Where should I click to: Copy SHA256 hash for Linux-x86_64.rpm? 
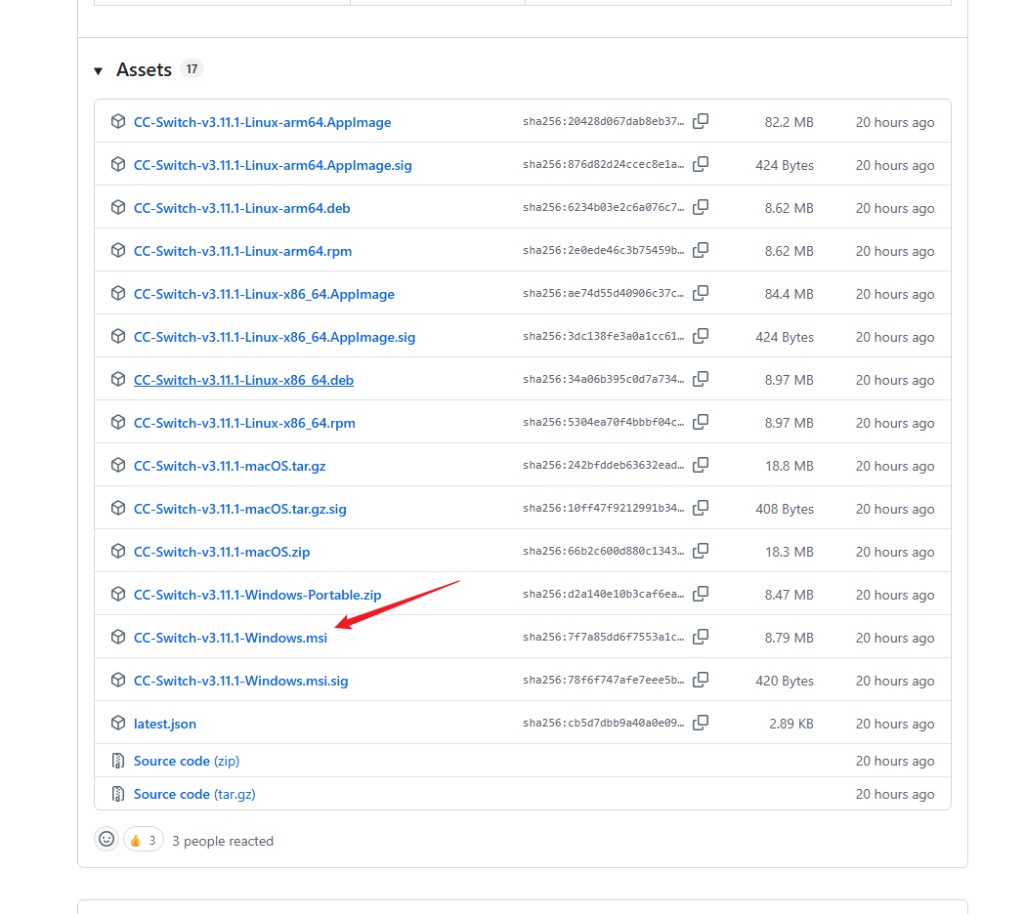tap(701, 422)
